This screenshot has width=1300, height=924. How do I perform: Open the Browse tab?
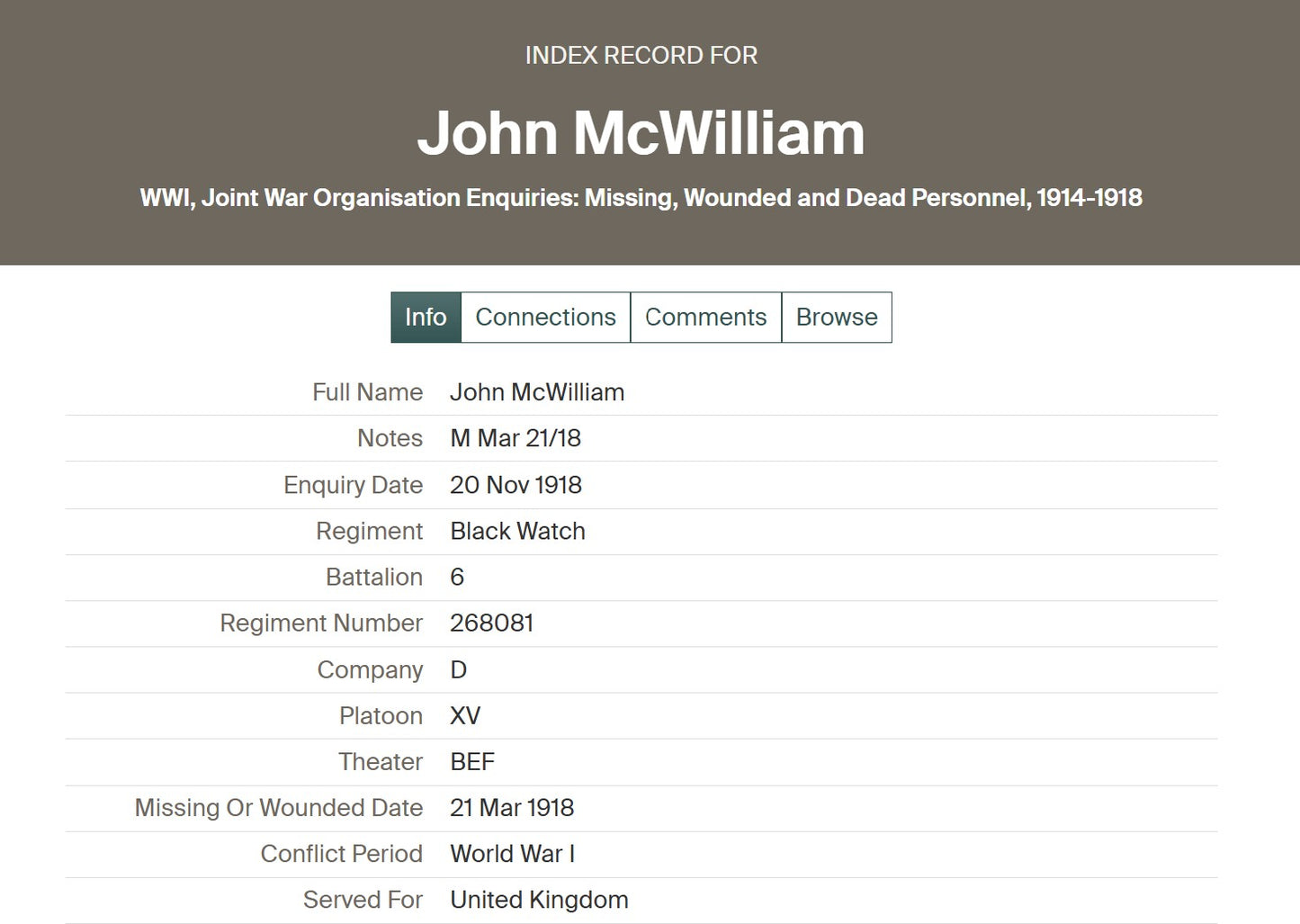pyautogui.click(x=836, y=318)
